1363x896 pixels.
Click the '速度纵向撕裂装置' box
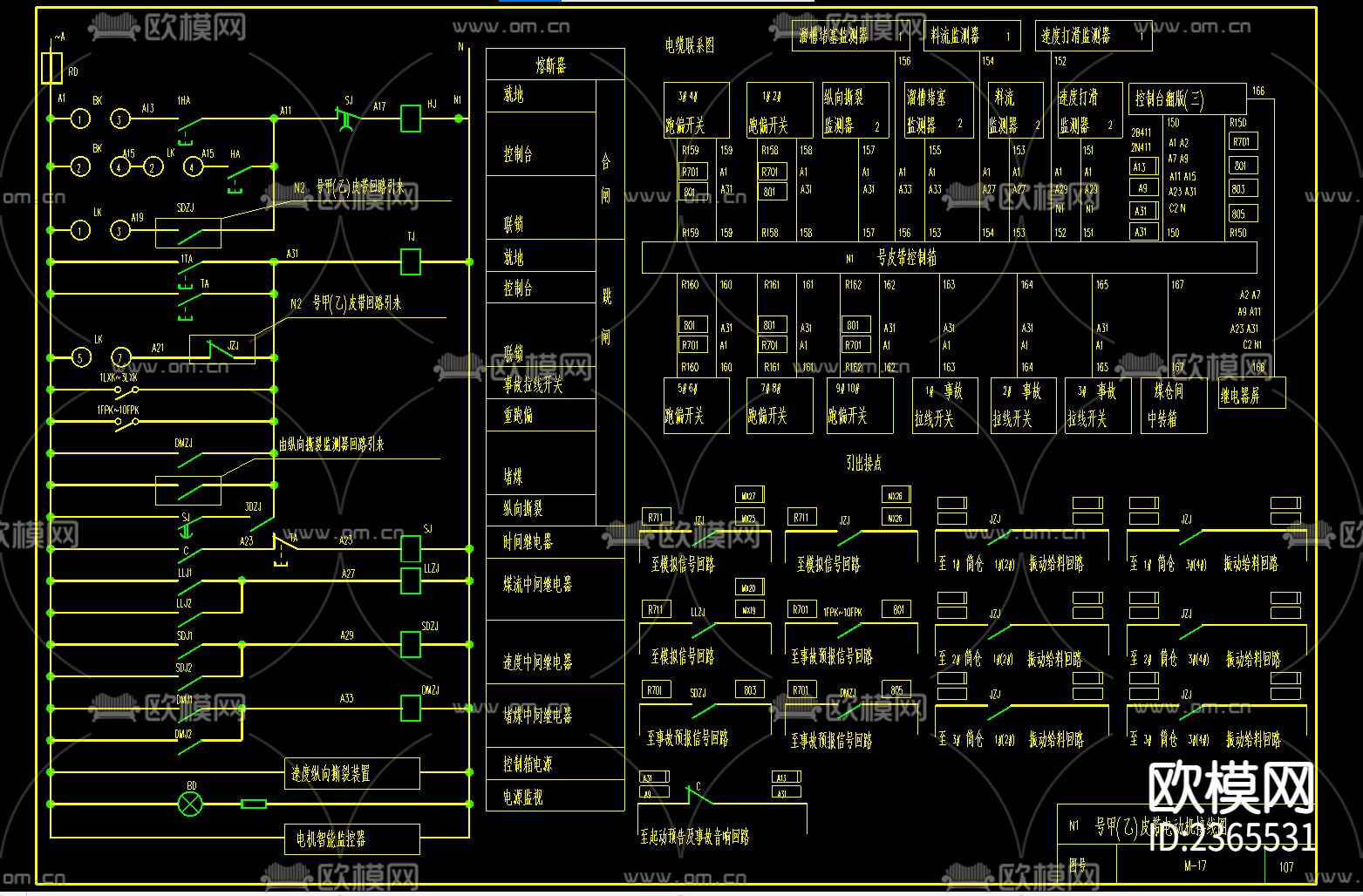(352, 773)
